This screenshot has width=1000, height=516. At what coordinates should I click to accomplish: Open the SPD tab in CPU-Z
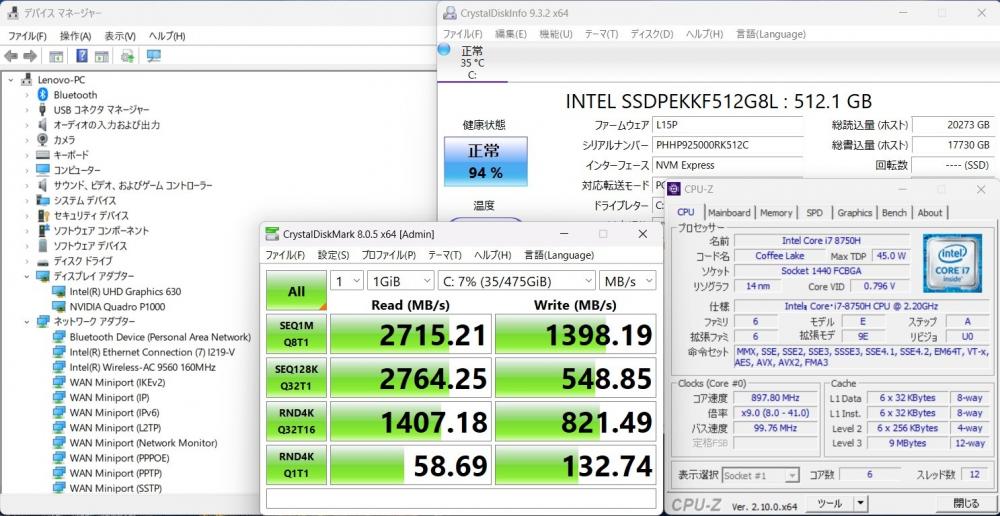pos(814,212)
